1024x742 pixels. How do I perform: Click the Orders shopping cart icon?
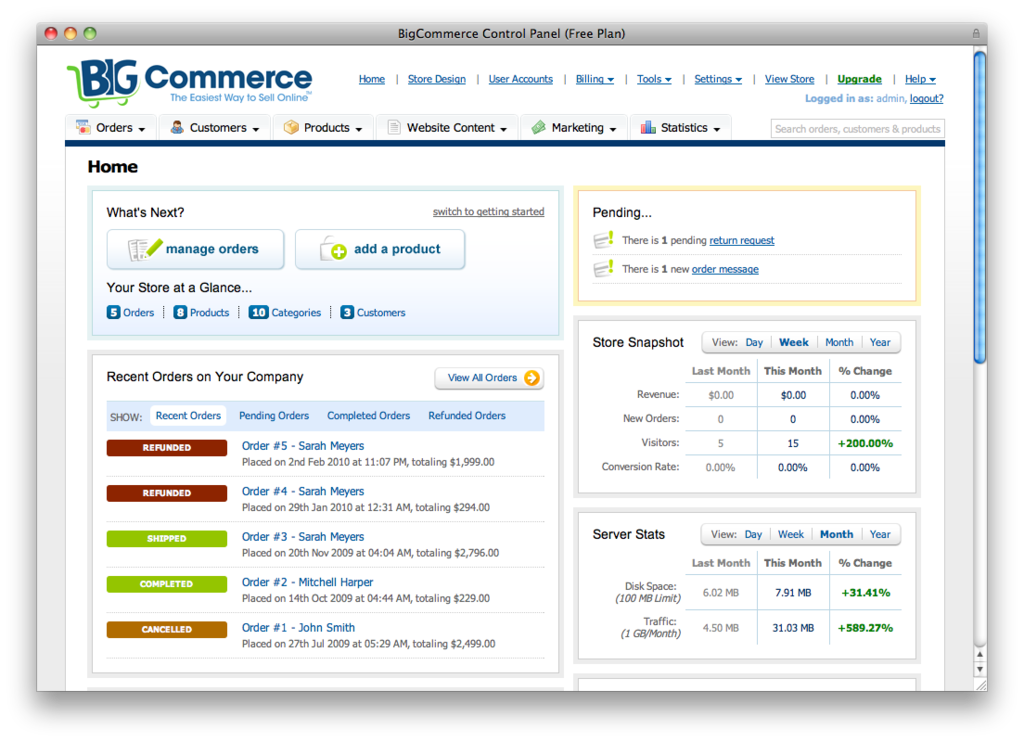[x=83, y=127]
